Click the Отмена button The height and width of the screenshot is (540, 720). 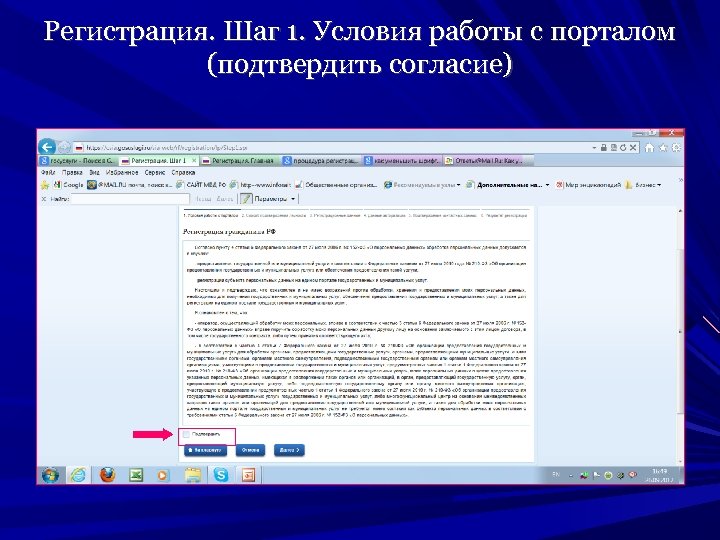coord(250,450)
